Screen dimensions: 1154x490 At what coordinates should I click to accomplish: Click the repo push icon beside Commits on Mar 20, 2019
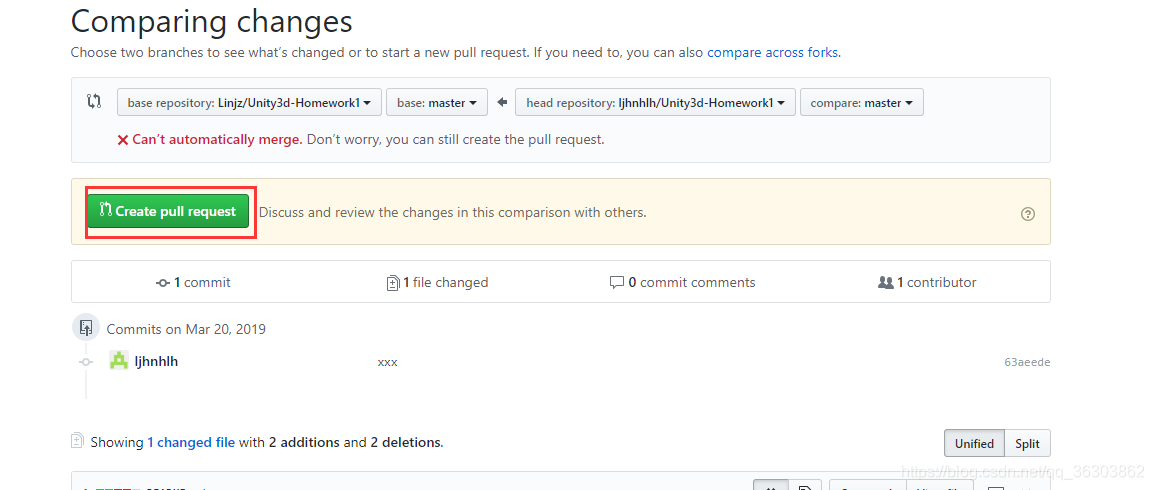pyautogui.click(x=86, y=327)
